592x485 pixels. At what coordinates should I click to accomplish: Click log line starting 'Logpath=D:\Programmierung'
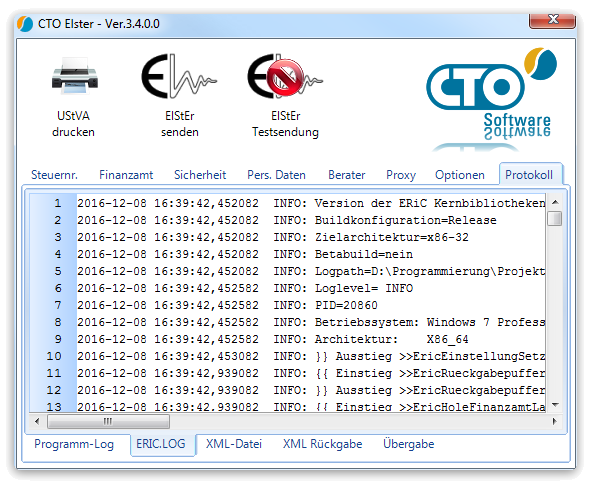[x=311, y=271]
